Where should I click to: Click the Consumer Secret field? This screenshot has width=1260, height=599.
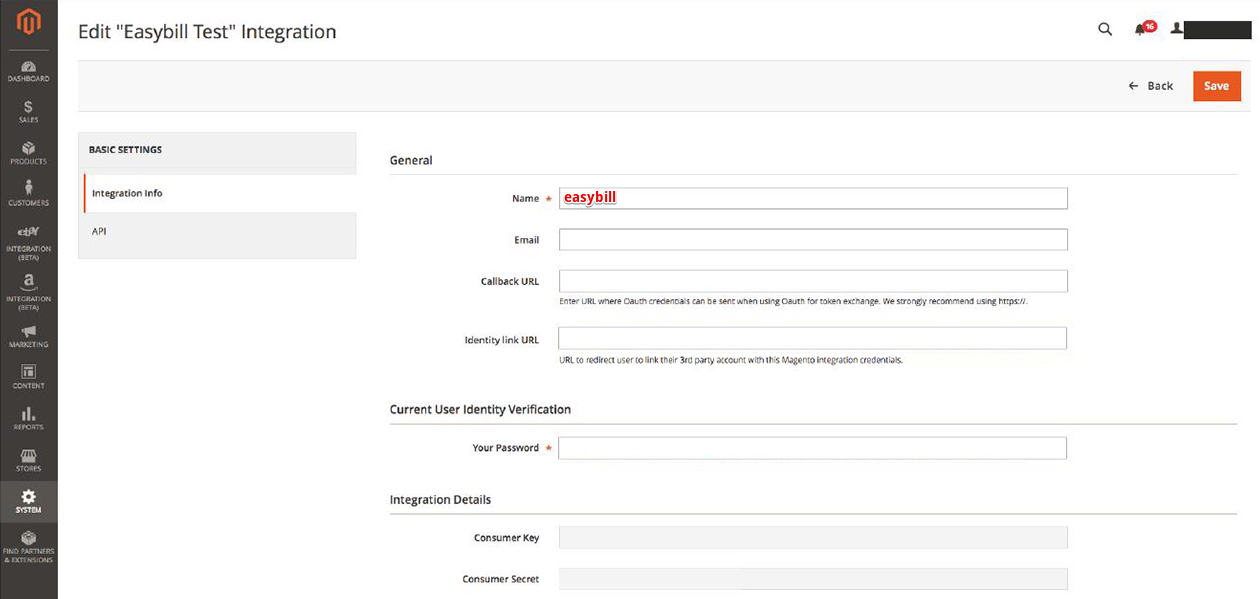point(813,579)
